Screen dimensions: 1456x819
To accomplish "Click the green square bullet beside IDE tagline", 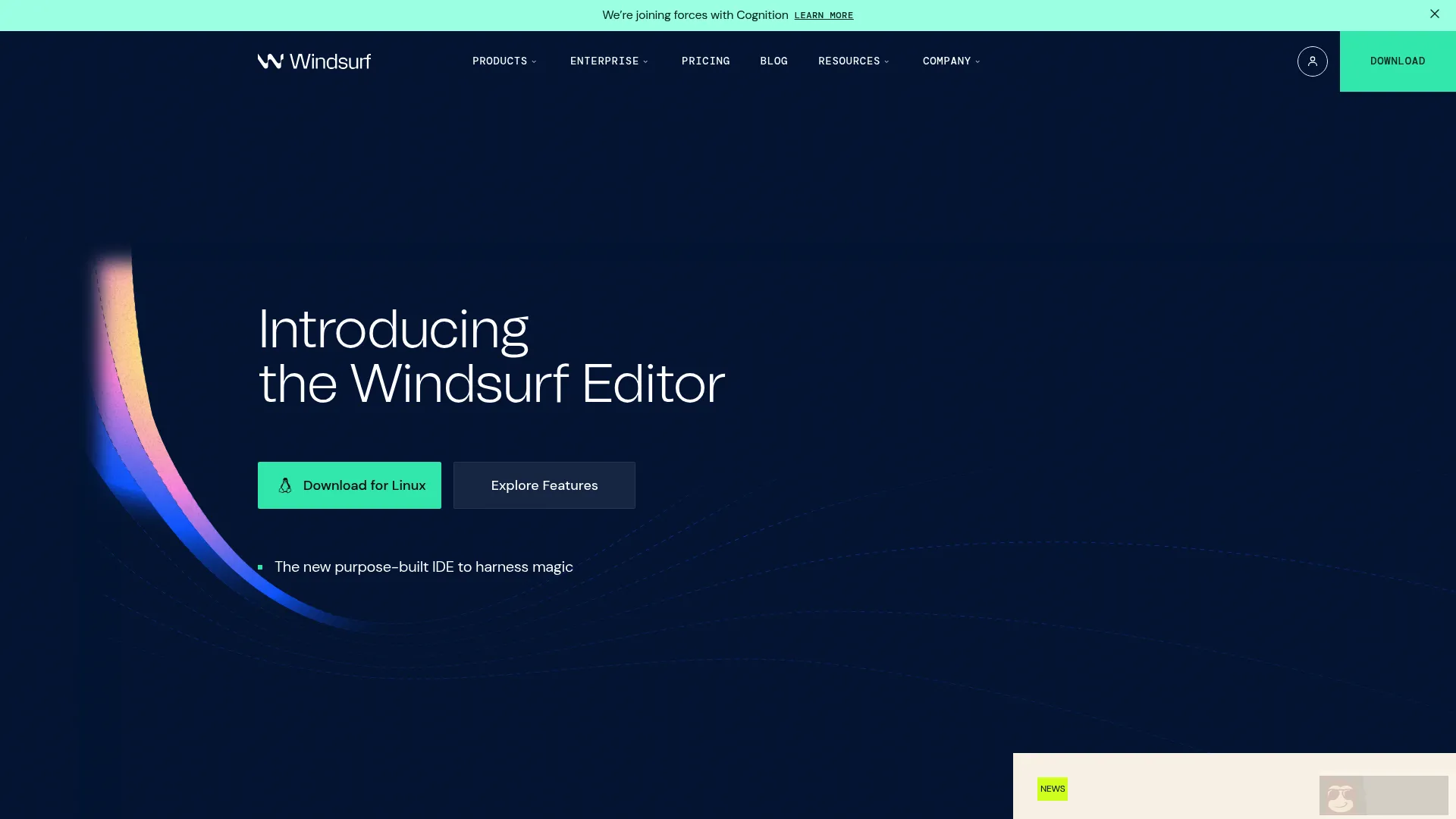I will pyautogui.click(x=261, y=566).
